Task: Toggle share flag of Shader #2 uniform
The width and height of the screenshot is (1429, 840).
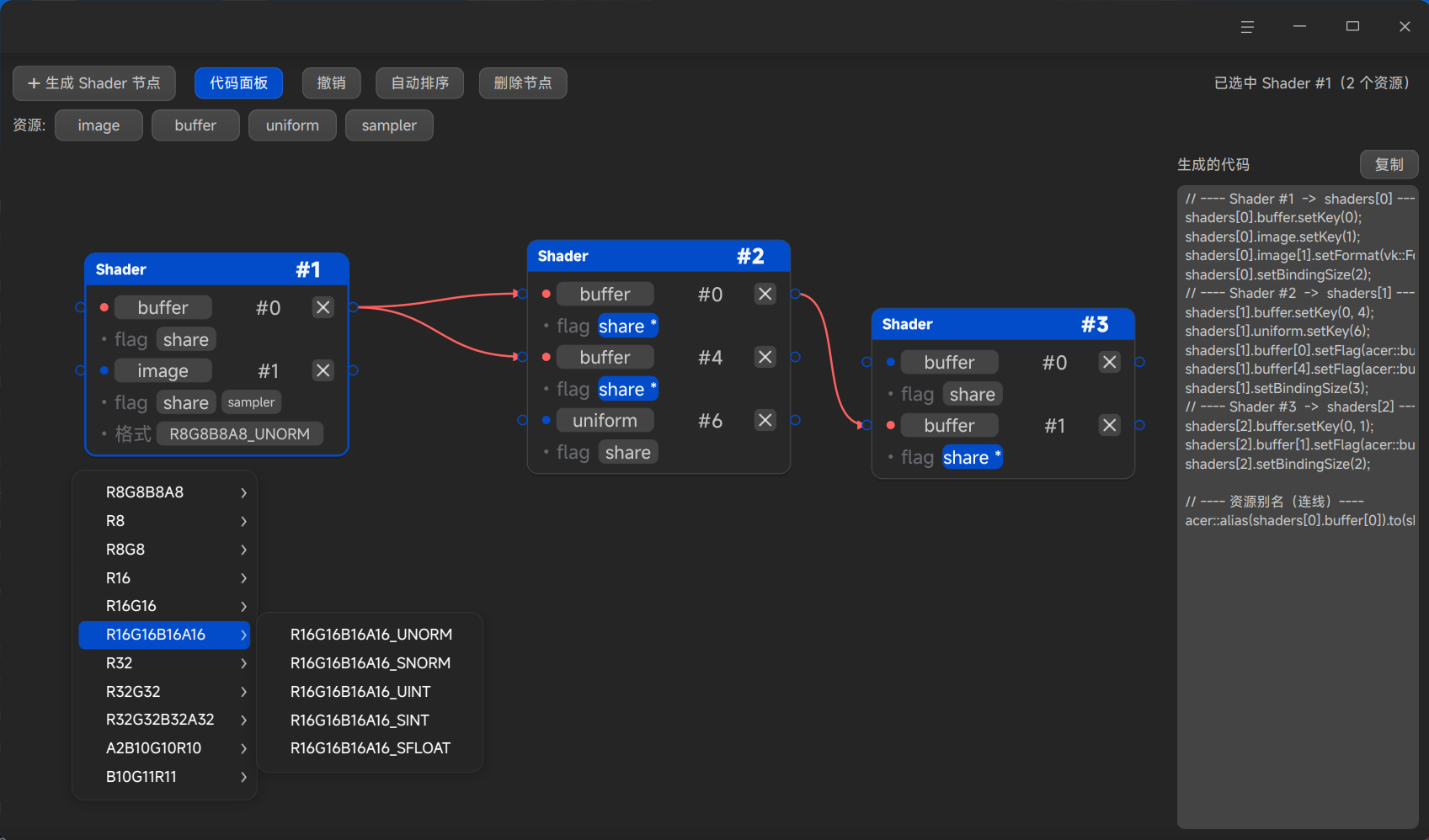Action: (627, 452)
